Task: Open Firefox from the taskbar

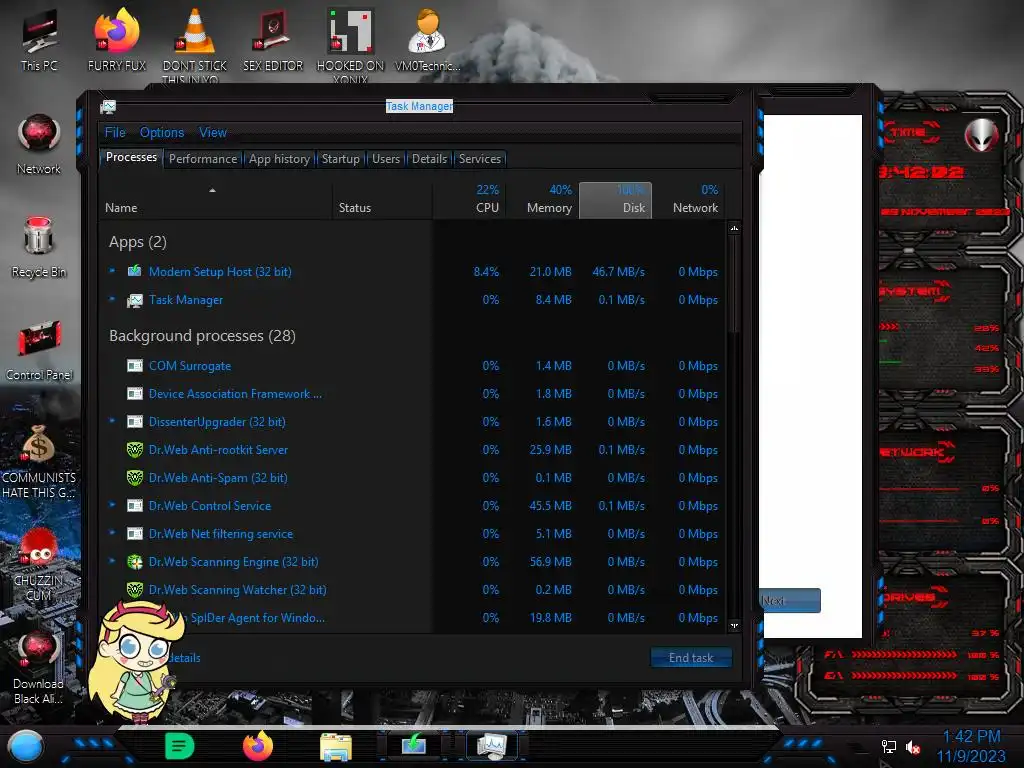Action: [x=258, y=746]
